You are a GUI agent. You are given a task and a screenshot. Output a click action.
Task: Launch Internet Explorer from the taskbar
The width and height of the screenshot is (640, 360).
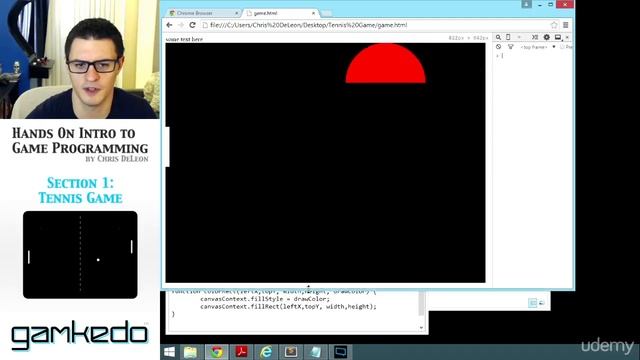click(x=266, y=352)
